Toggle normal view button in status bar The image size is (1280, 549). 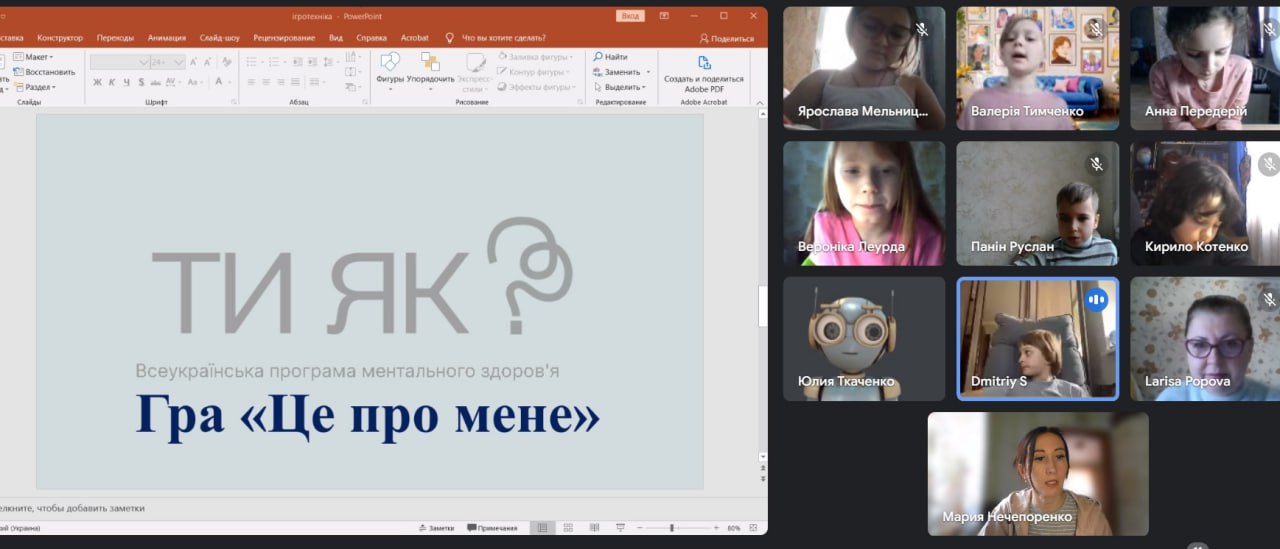pyautogui.click(x=542, y=528)
